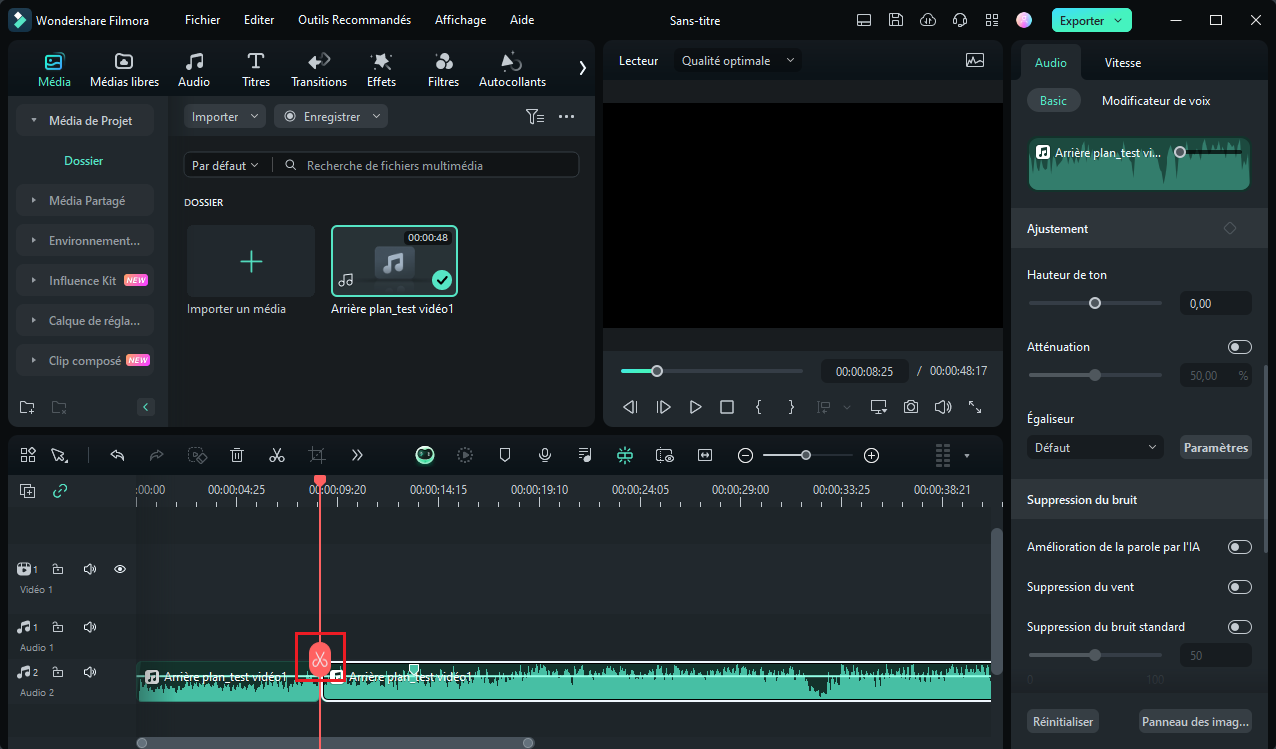Open the Autocollants panel
1276x749 pixels.
click(x=512, y=70)
